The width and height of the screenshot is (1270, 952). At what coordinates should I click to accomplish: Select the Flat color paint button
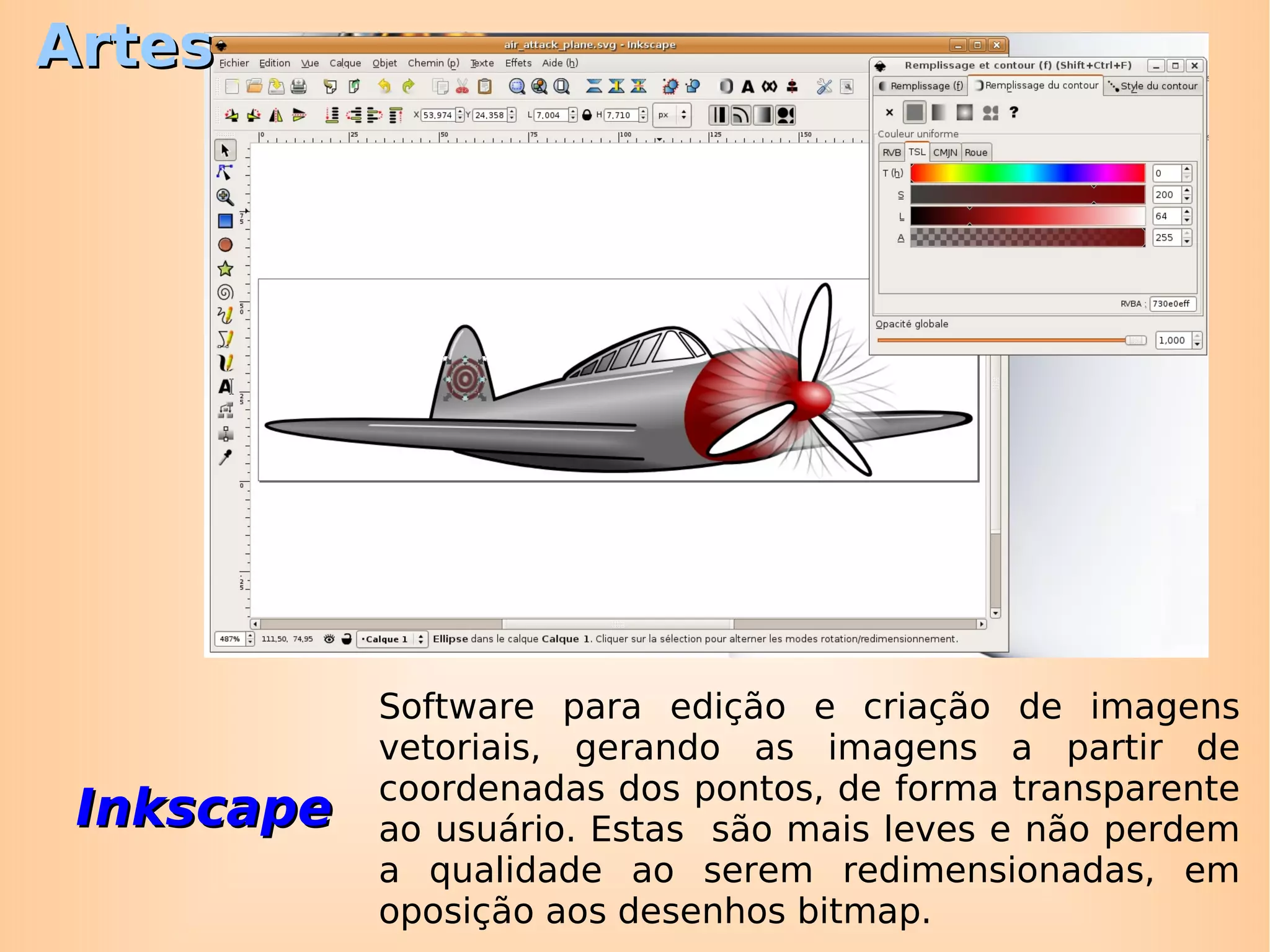pos(915,112)
